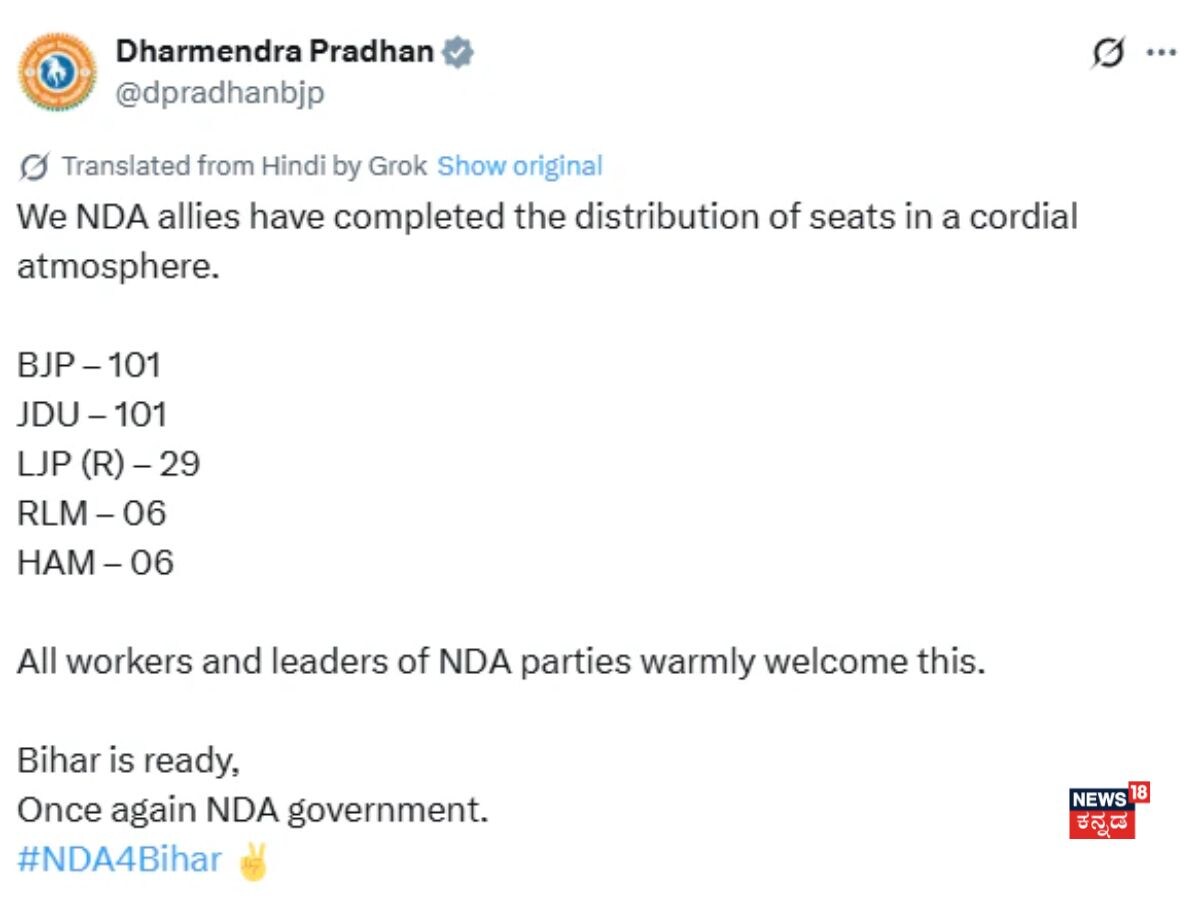Click the 'Bihar is ready,' text
This screenshot has width=1200, height=900.
[x=128, y=761]
